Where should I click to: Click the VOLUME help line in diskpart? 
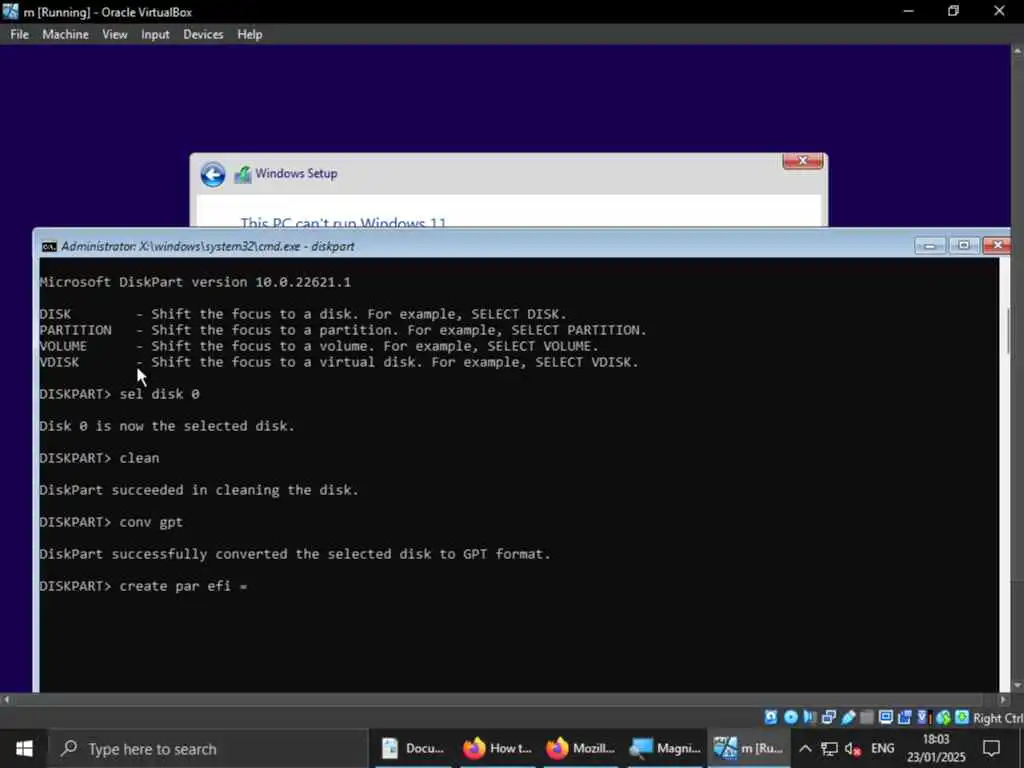click(319, 346)
